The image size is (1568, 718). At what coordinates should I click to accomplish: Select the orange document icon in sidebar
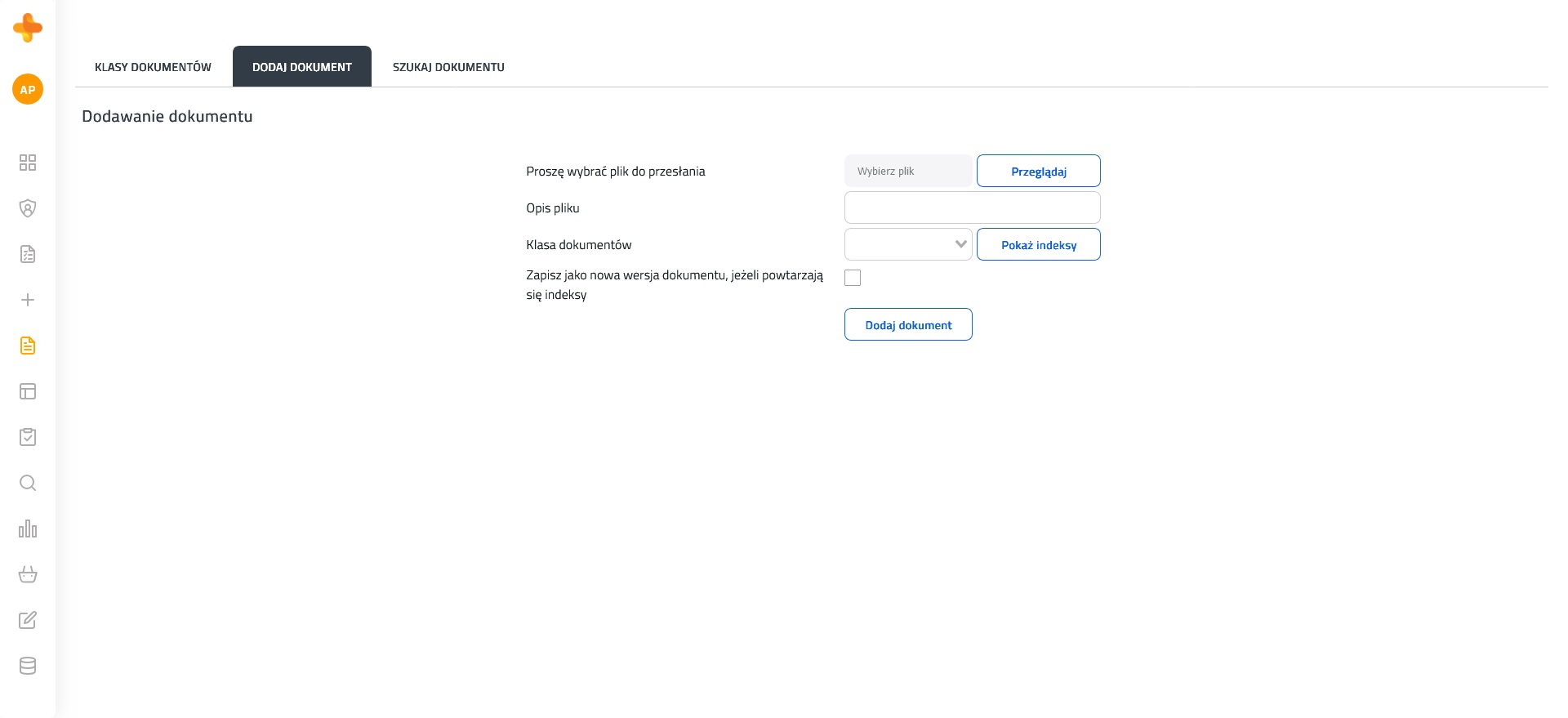click(28, 346)
